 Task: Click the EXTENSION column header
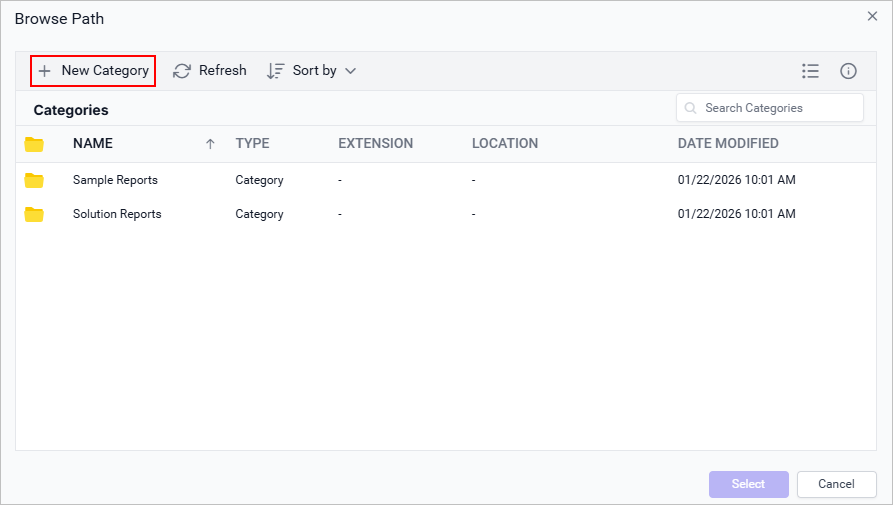pos(375,143)
